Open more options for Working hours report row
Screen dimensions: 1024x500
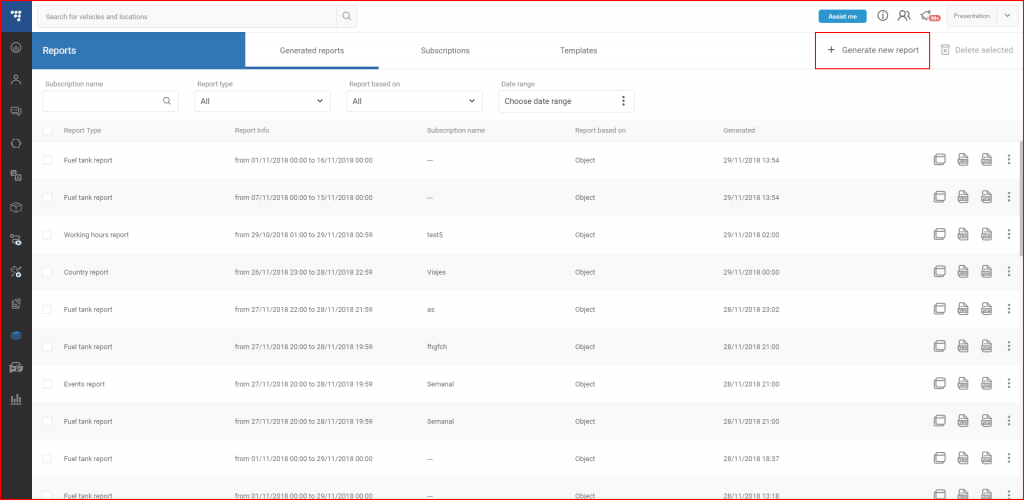(1009, 234)
